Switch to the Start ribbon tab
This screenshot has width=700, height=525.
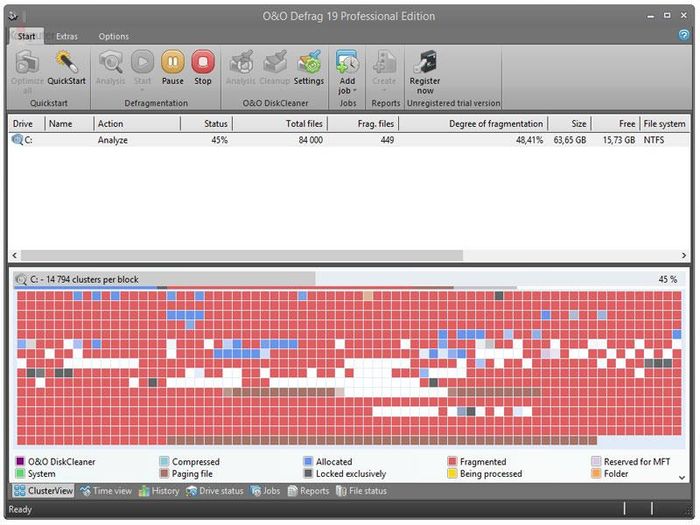[x=26, y=36]
